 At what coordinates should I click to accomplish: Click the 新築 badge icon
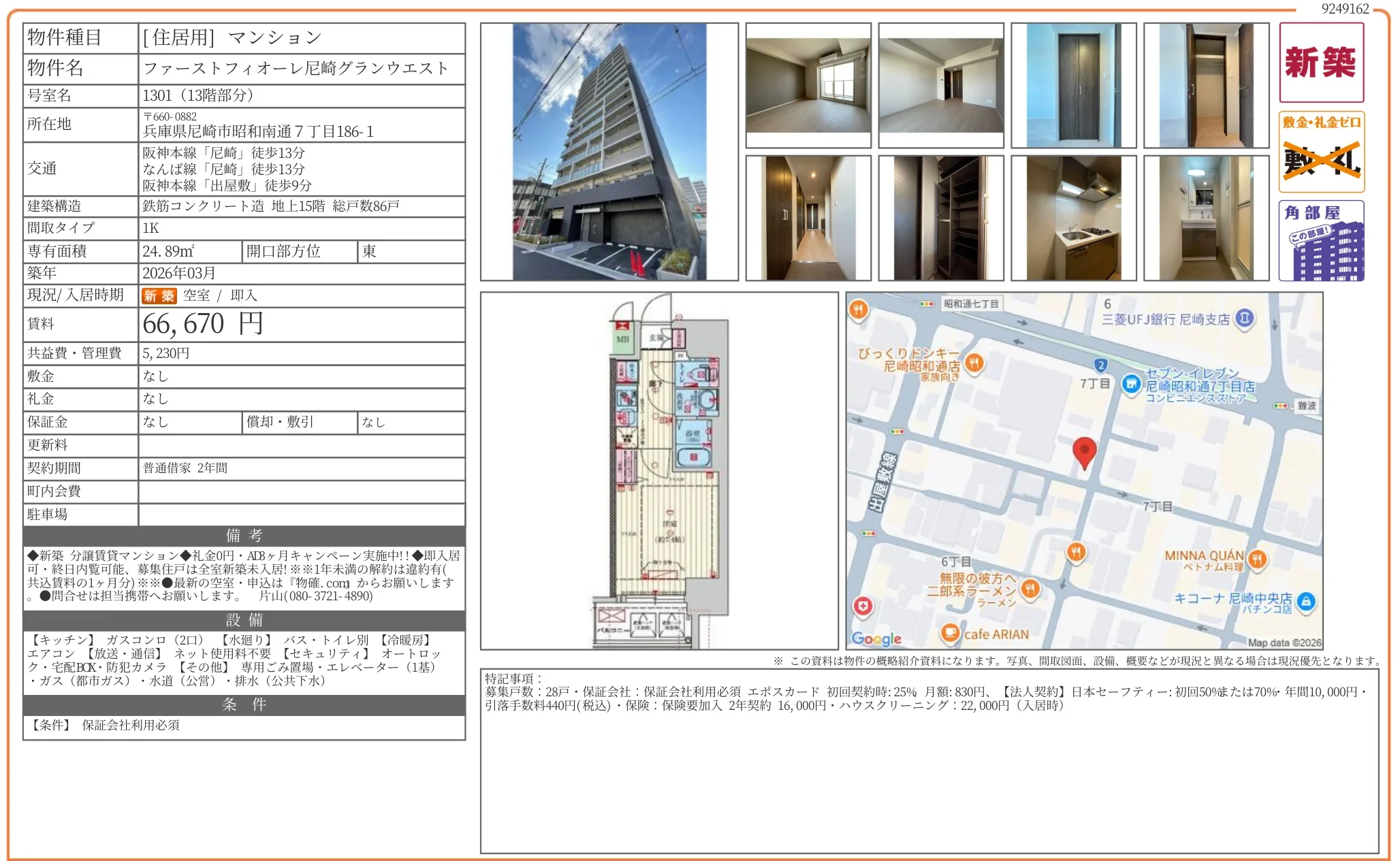pyautogui.click(x=1321, y=63)
